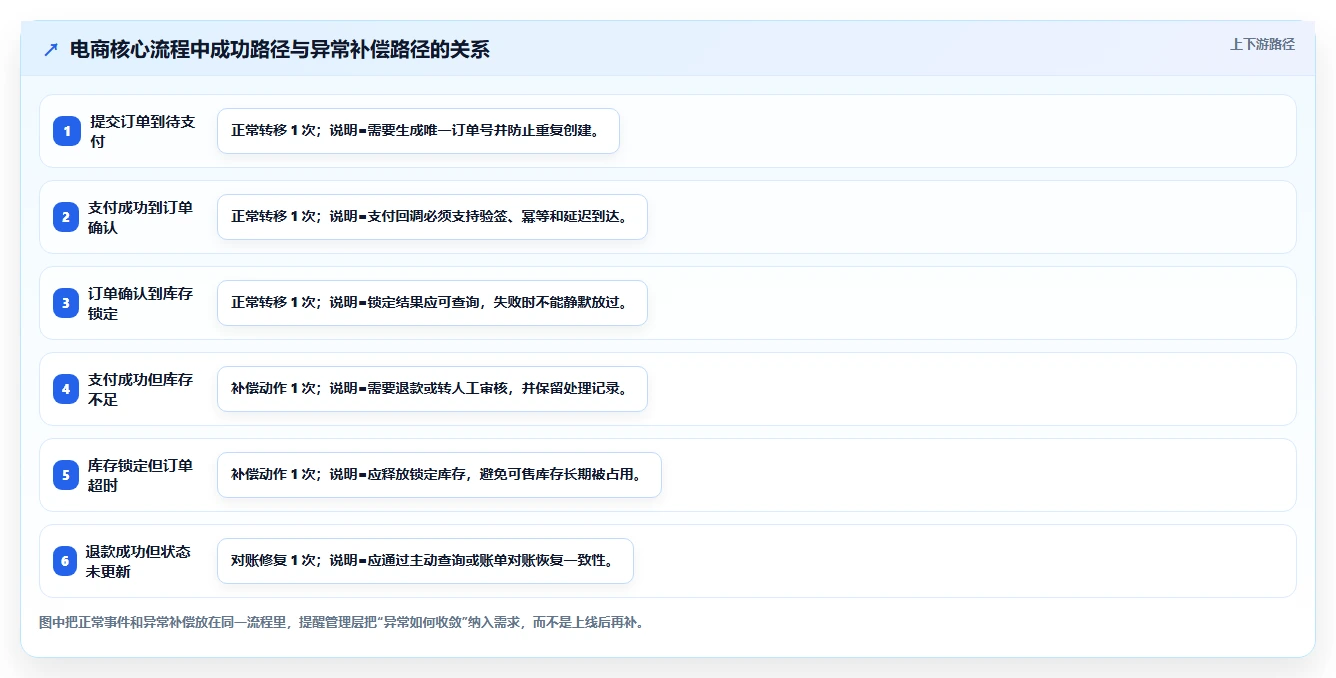The height and width of the screenshot is (678, 1336).
Task: Select the 订单确认到库存锁定 step label
Action: tap(141, 303)
